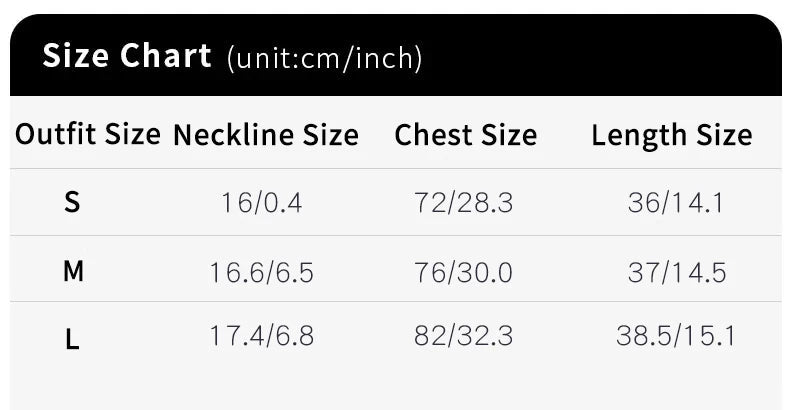
Task: Click the L size row label
Action: (x=72, y=338)
